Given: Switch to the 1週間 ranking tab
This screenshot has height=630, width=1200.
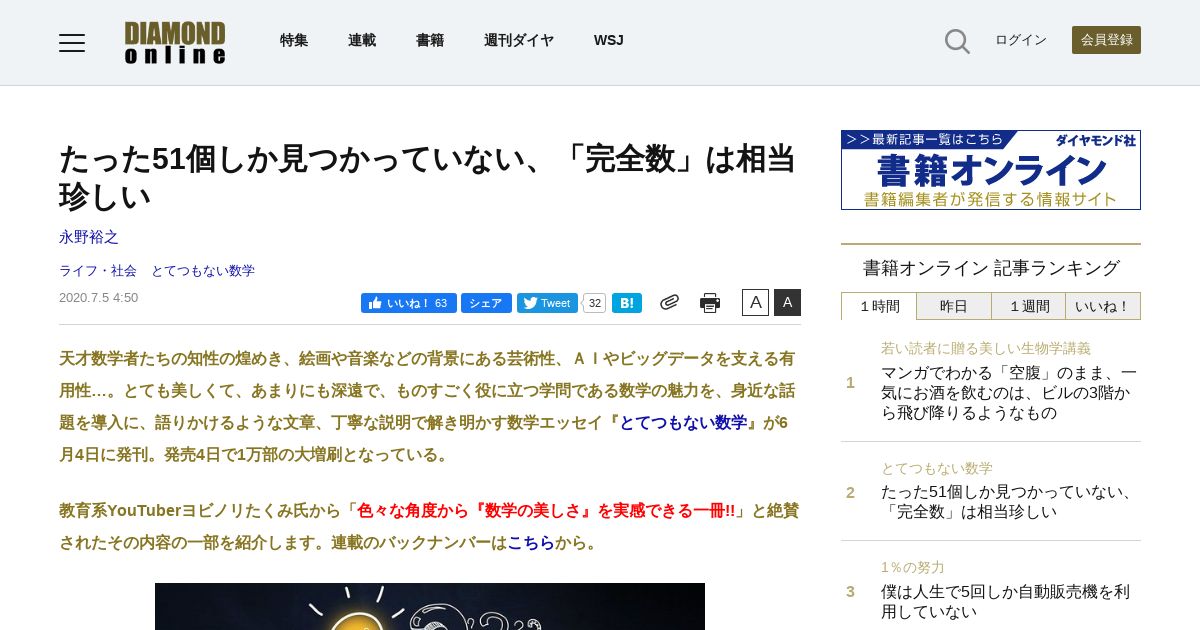Looking at the screenshot, I should coord(1028,306).
